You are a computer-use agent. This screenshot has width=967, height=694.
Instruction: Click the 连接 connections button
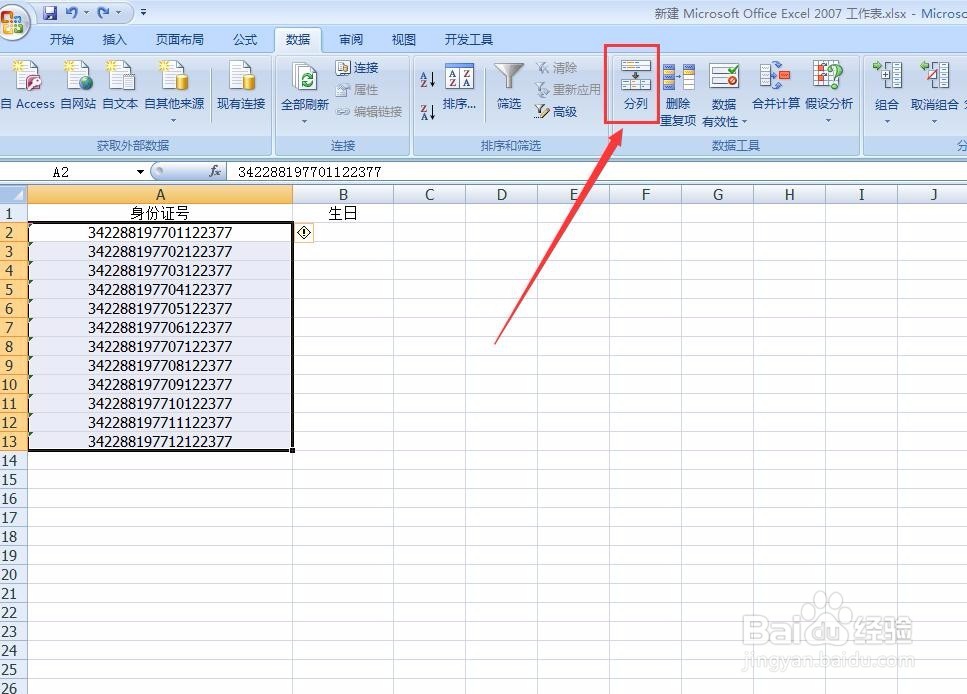pyautogui.click(x=357, y=67)
